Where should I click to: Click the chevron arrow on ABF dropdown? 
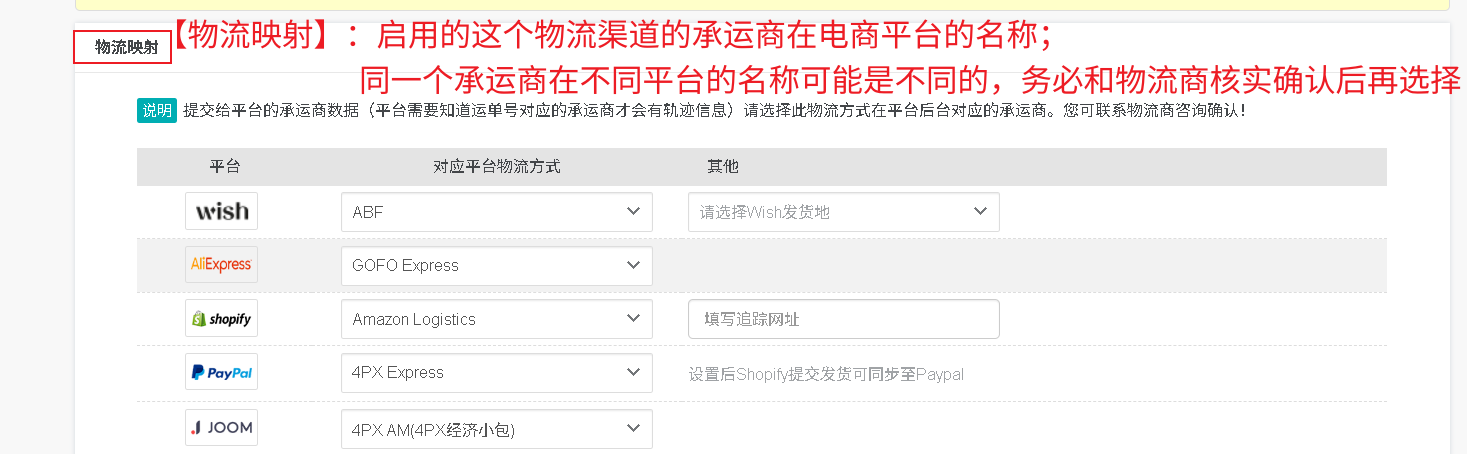[632, 212]
